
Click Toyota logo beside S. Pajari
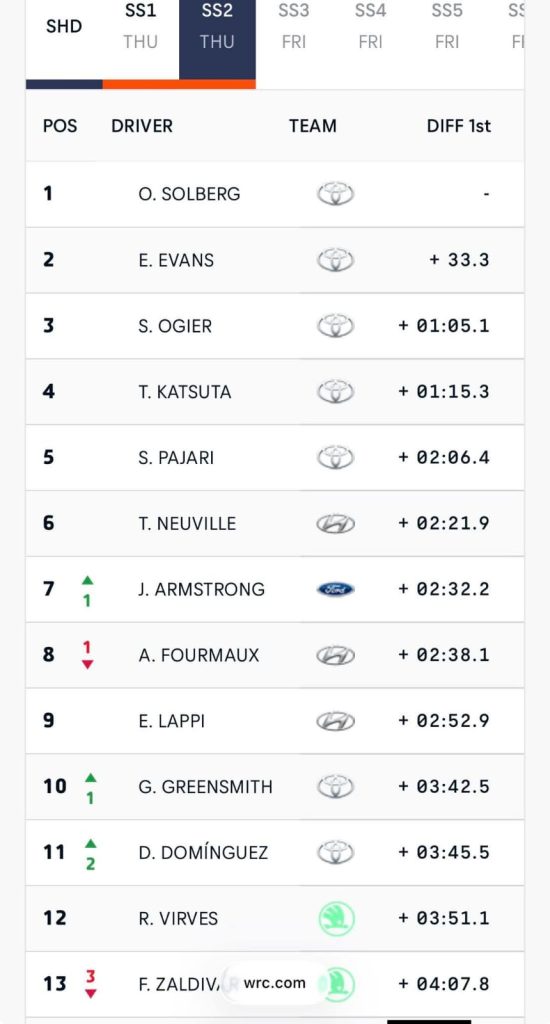click(336, 458)
